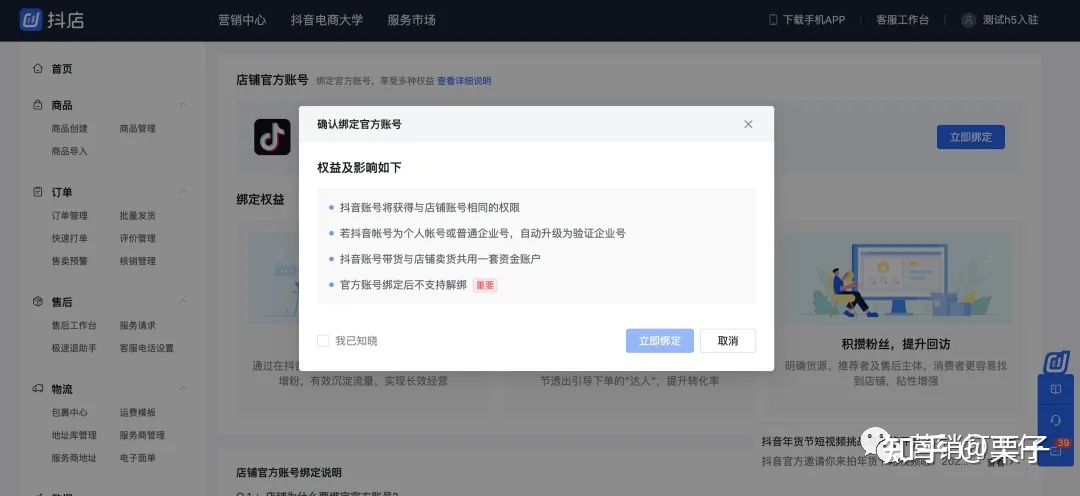Click the 首页 home icon
The width and height of the screenshot is (1080, 496).
[x=38, y=68]
